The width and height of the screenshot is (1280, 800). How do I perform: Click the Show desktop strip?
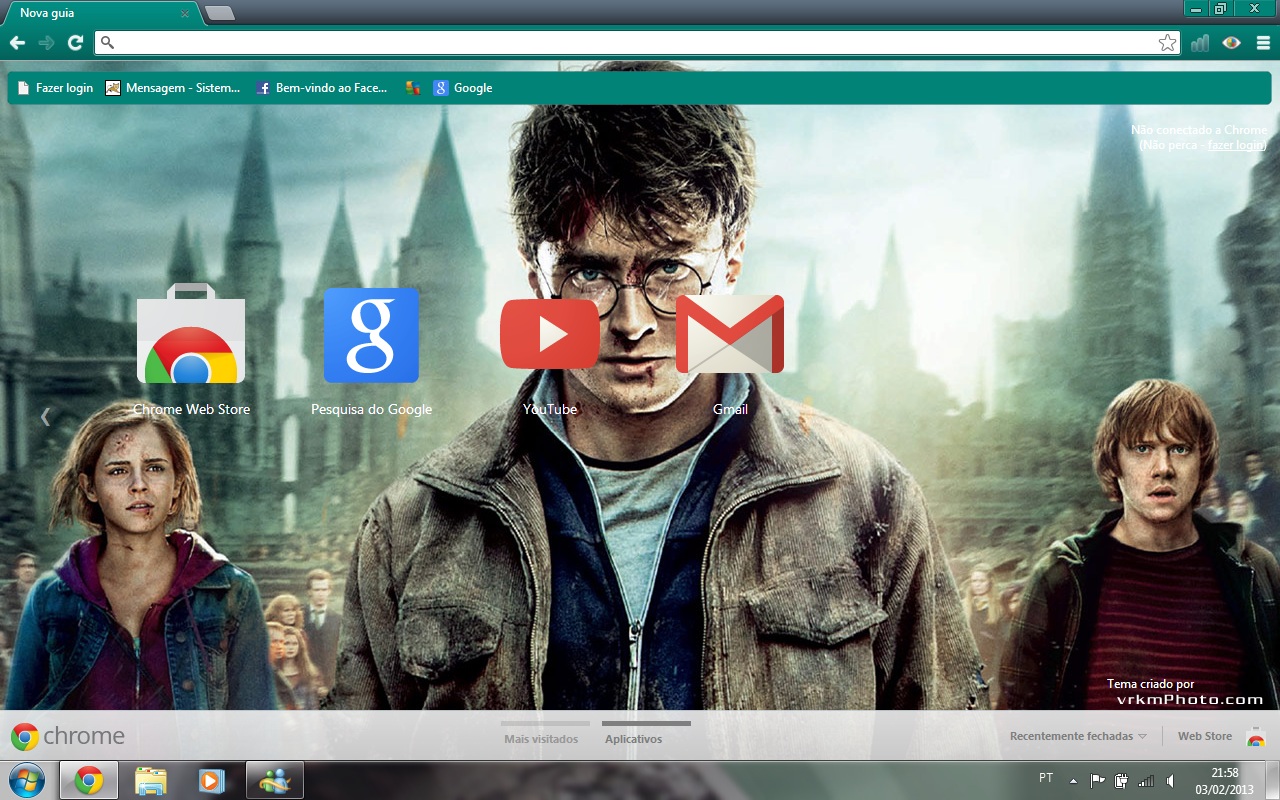click(x=1272, y=781)
